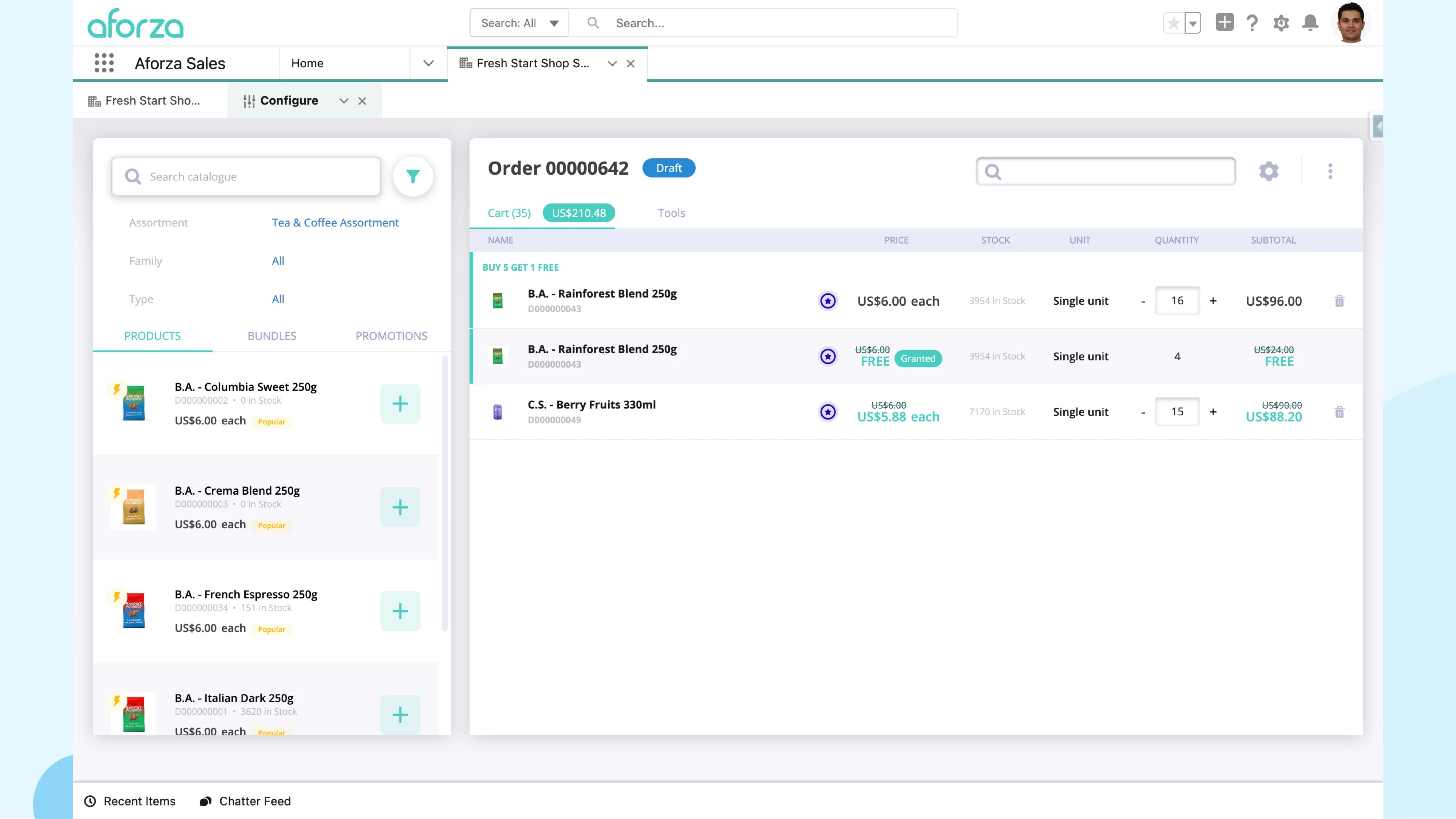Image resolution: width=1456 pixels, height=819 pixels.
Task: Open the user profile avatar
Action: point(1351,23)
